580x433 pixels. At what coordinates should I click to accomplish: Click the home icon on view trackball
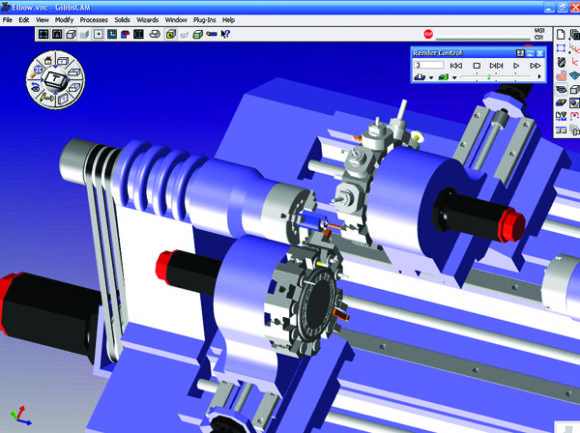click(48, 60)
